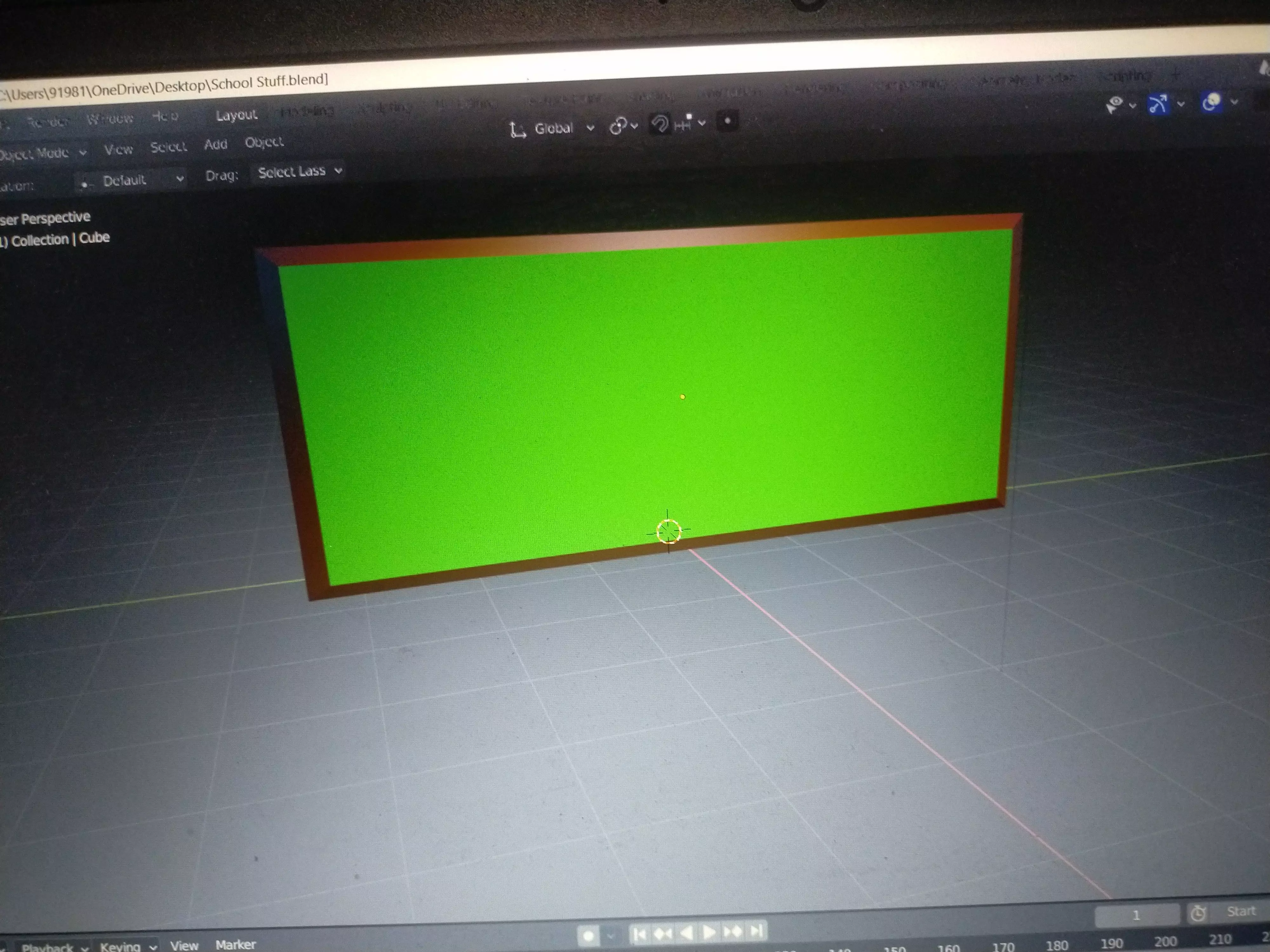
Task: Toggle proportional editing button
Action: pyautogui.click(x=727, y=121)
